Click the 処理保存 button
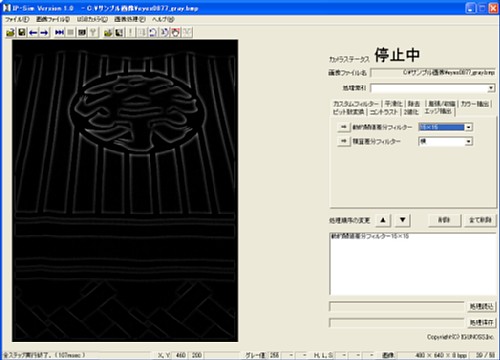 tap(481, 323)
